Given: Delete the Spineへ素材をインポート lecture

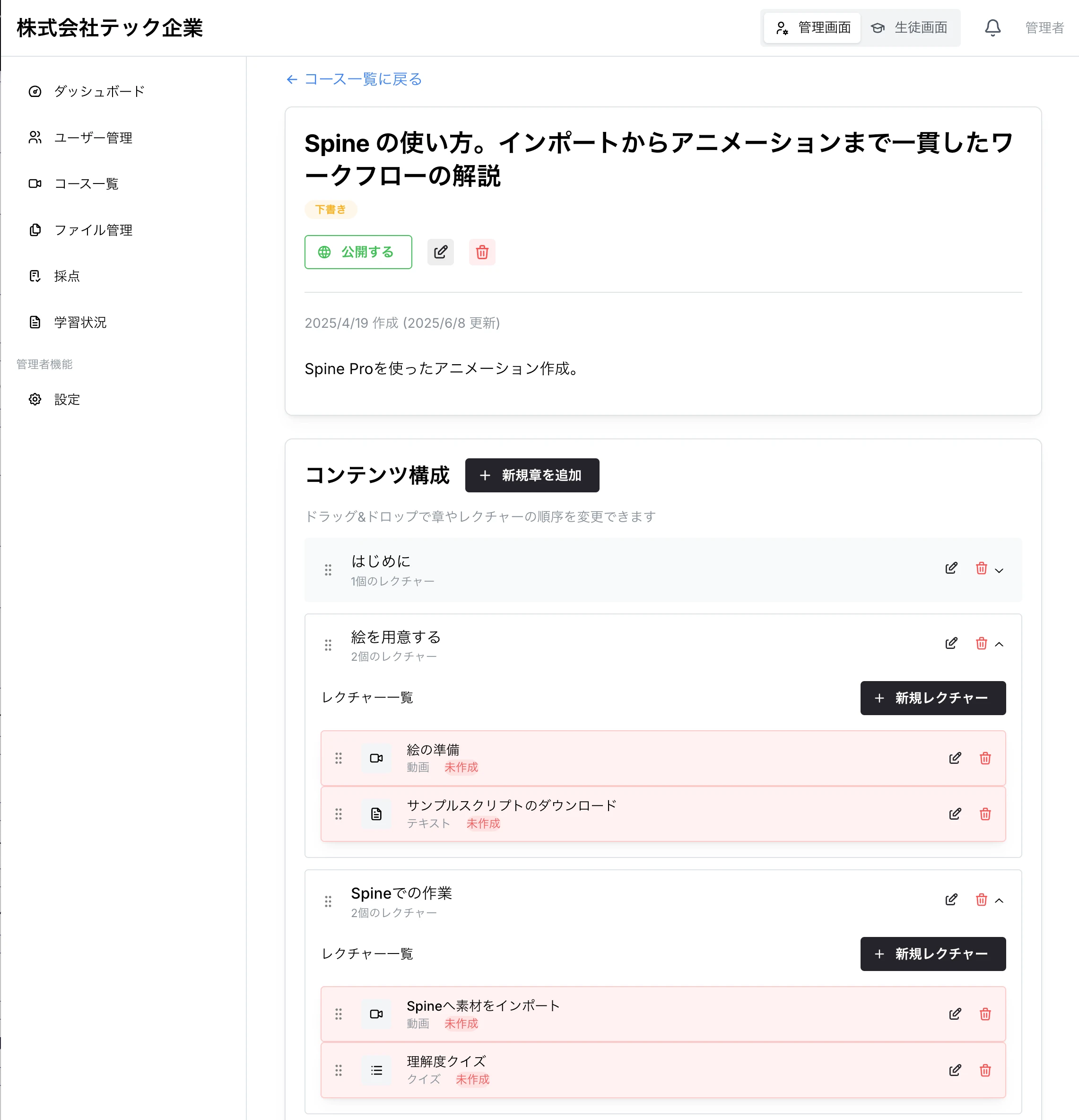Looking at the screenshot, I should tap(985, 1014).
